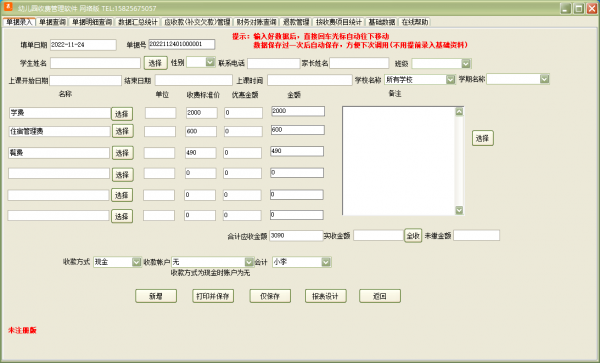Open the 按收费项目统计 tab
The image size is (600, 363).
339,22
